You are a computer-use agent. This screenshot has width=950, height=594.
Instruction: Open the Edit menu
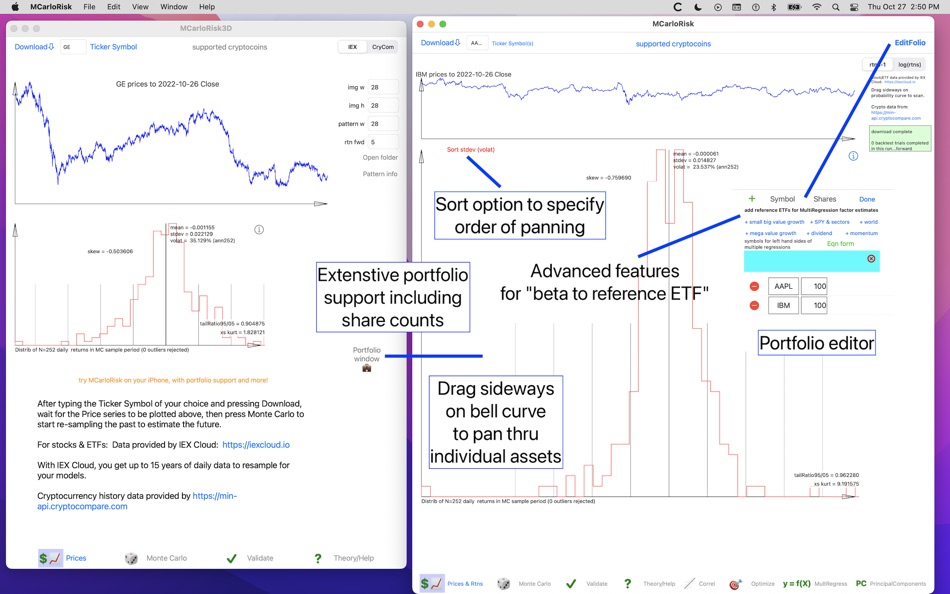coord(114,7)
